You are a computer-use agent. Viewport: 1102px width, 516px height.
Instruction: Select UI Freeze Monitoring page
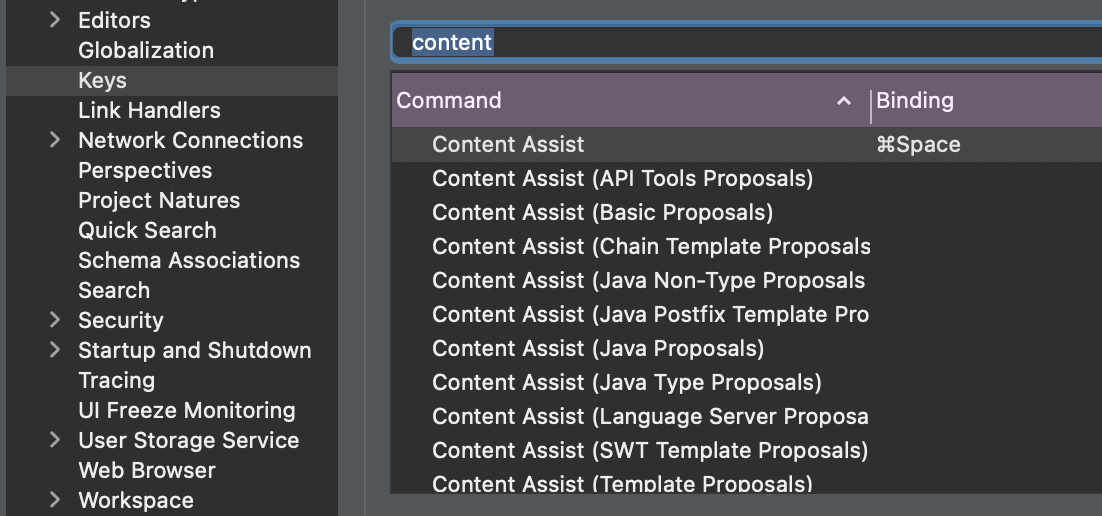(187, 410)
